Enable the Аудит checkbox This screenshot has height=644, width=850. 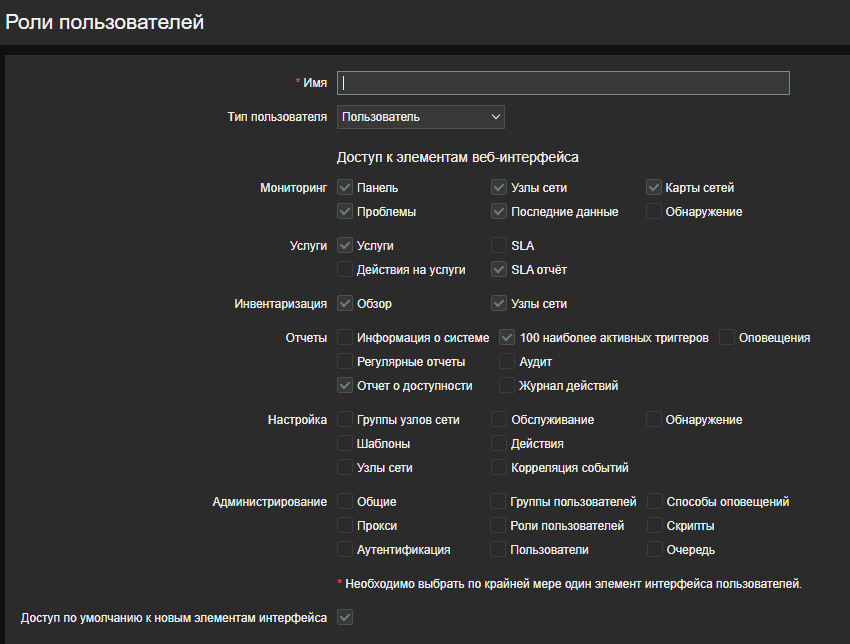[x=507, y=362]
